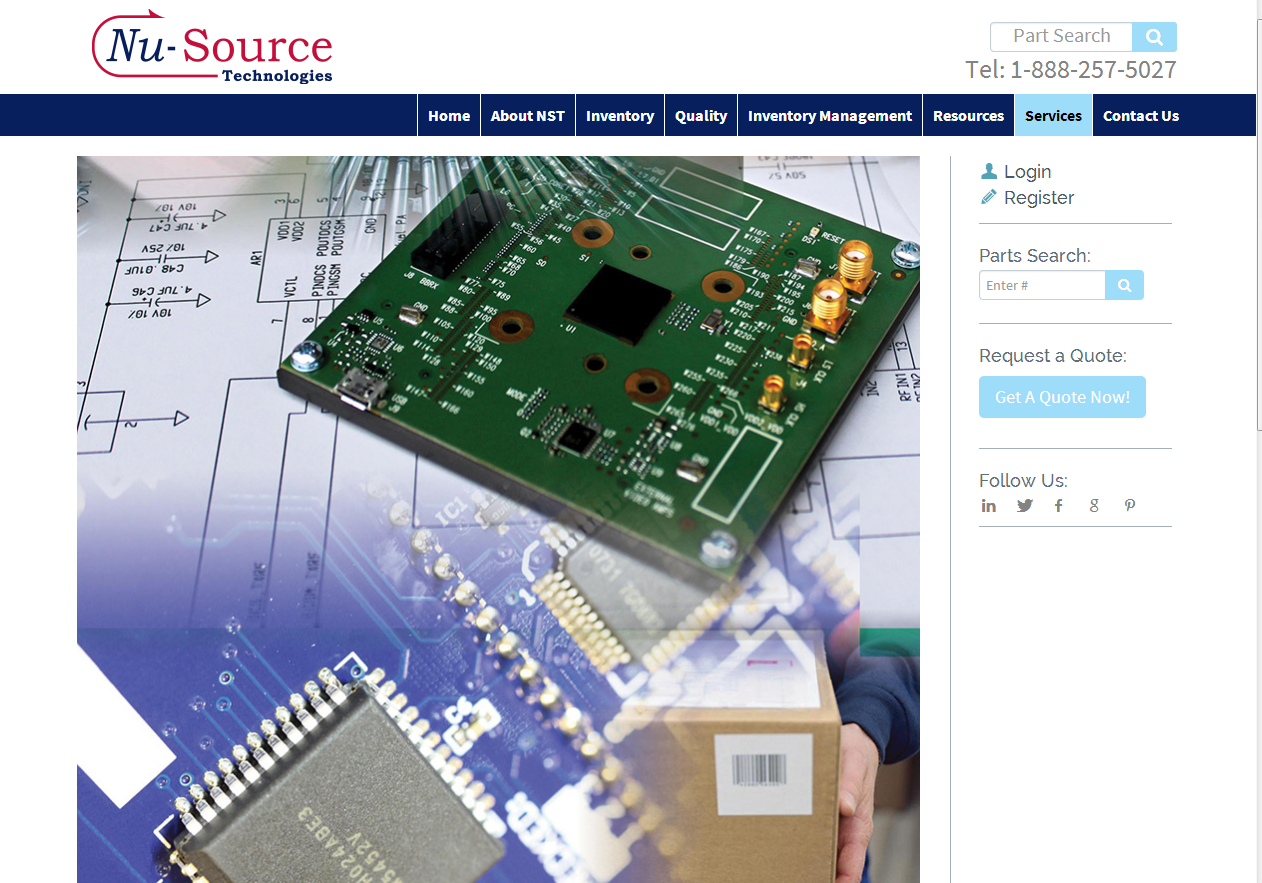Click the user icon beside Login
The width and height of the screenshot is (1262, 883).
point(989,172)
